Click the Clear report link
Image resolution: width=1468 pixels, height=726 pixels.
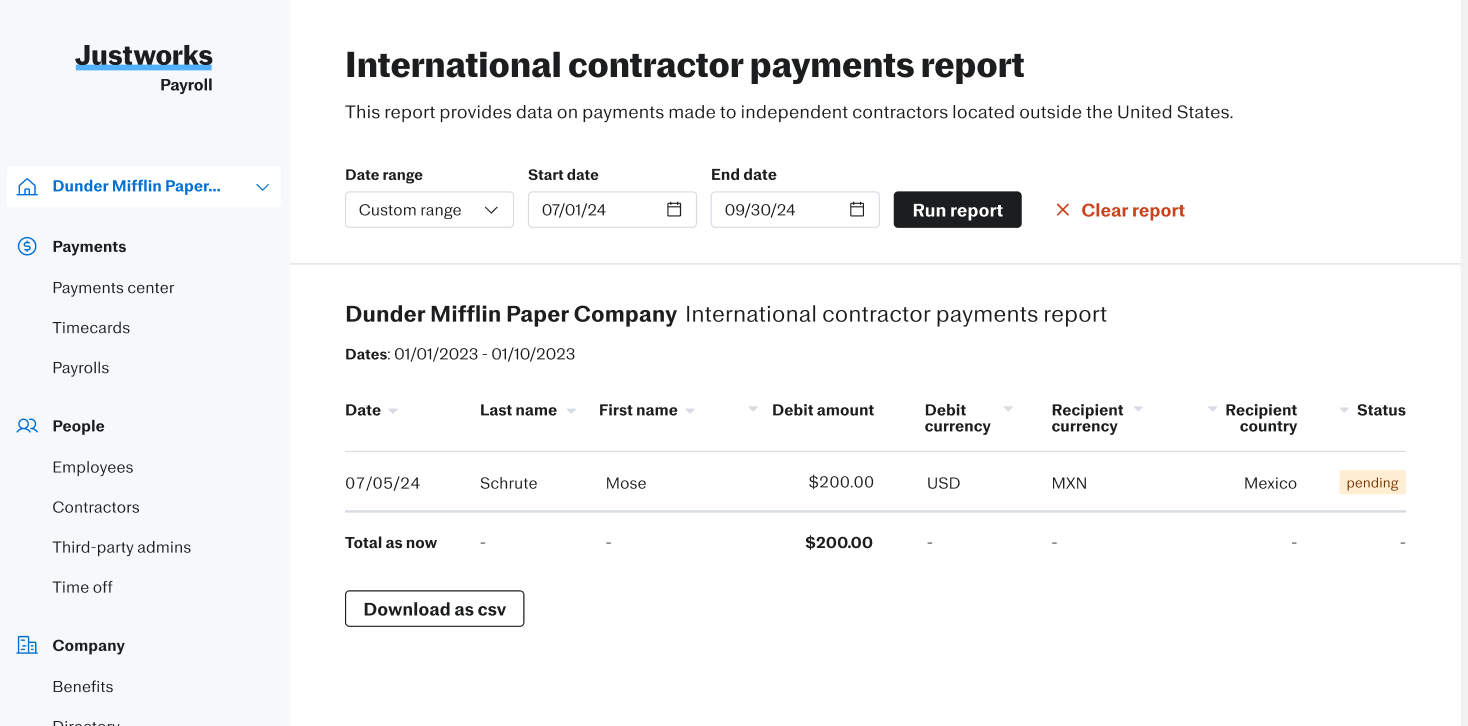[1132, 210]
